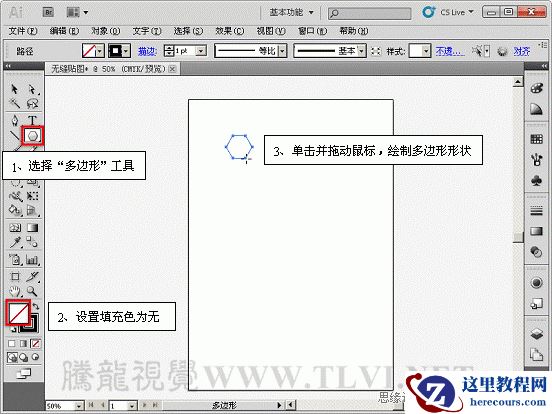Click the fill color swatch in toolbox
552x414 pixels.
[19, 313]
